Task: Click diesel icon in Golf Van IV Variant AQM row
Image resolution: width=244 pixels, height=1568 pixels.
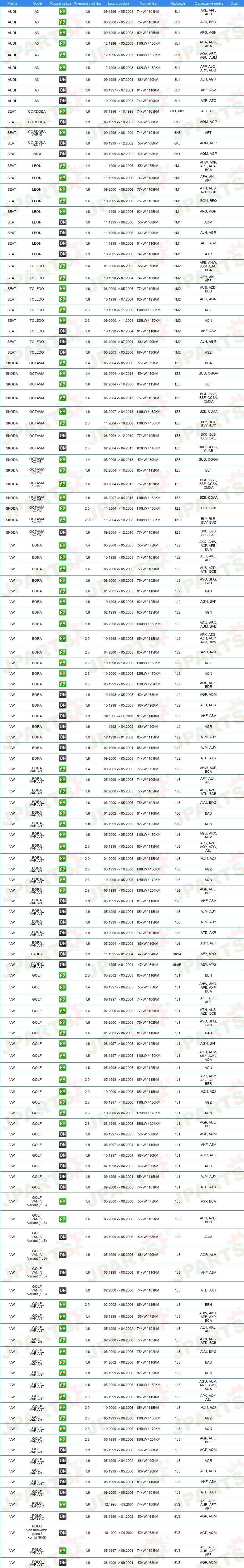Action: (63, 1237)
